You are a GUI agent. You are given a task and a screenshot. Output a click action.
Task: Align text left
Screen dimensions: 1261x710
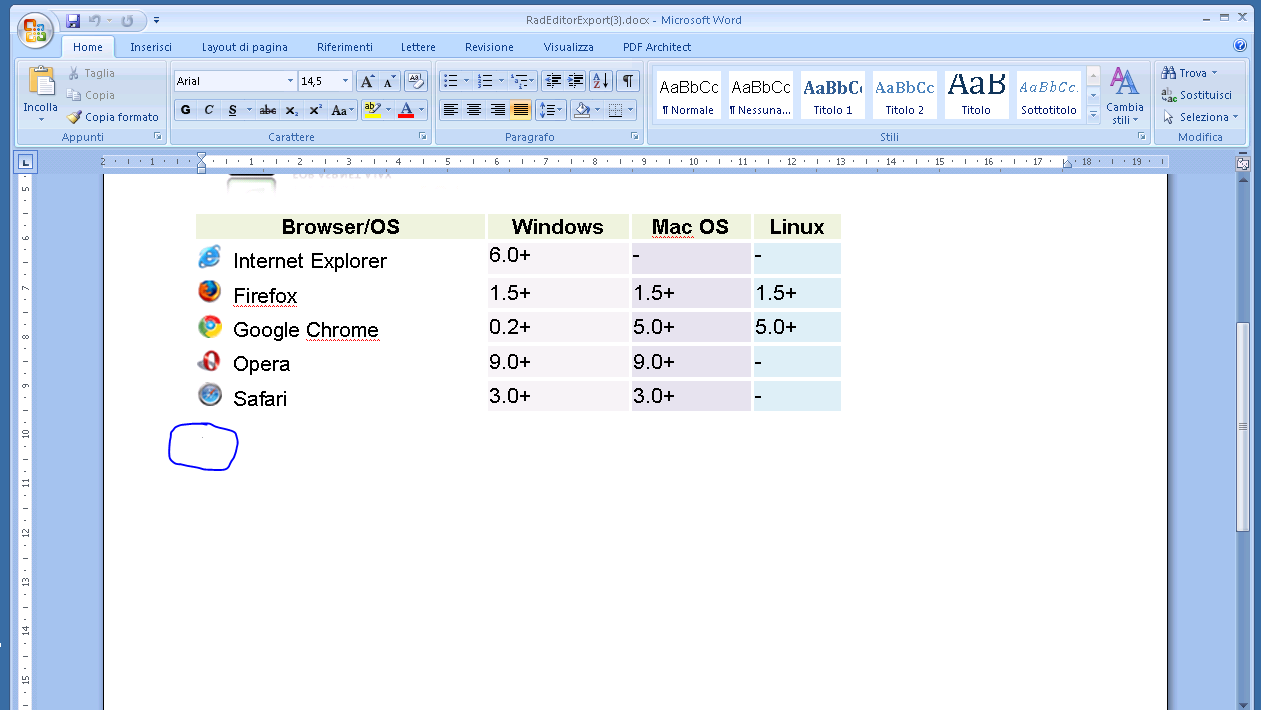click(x=451, y=110)
